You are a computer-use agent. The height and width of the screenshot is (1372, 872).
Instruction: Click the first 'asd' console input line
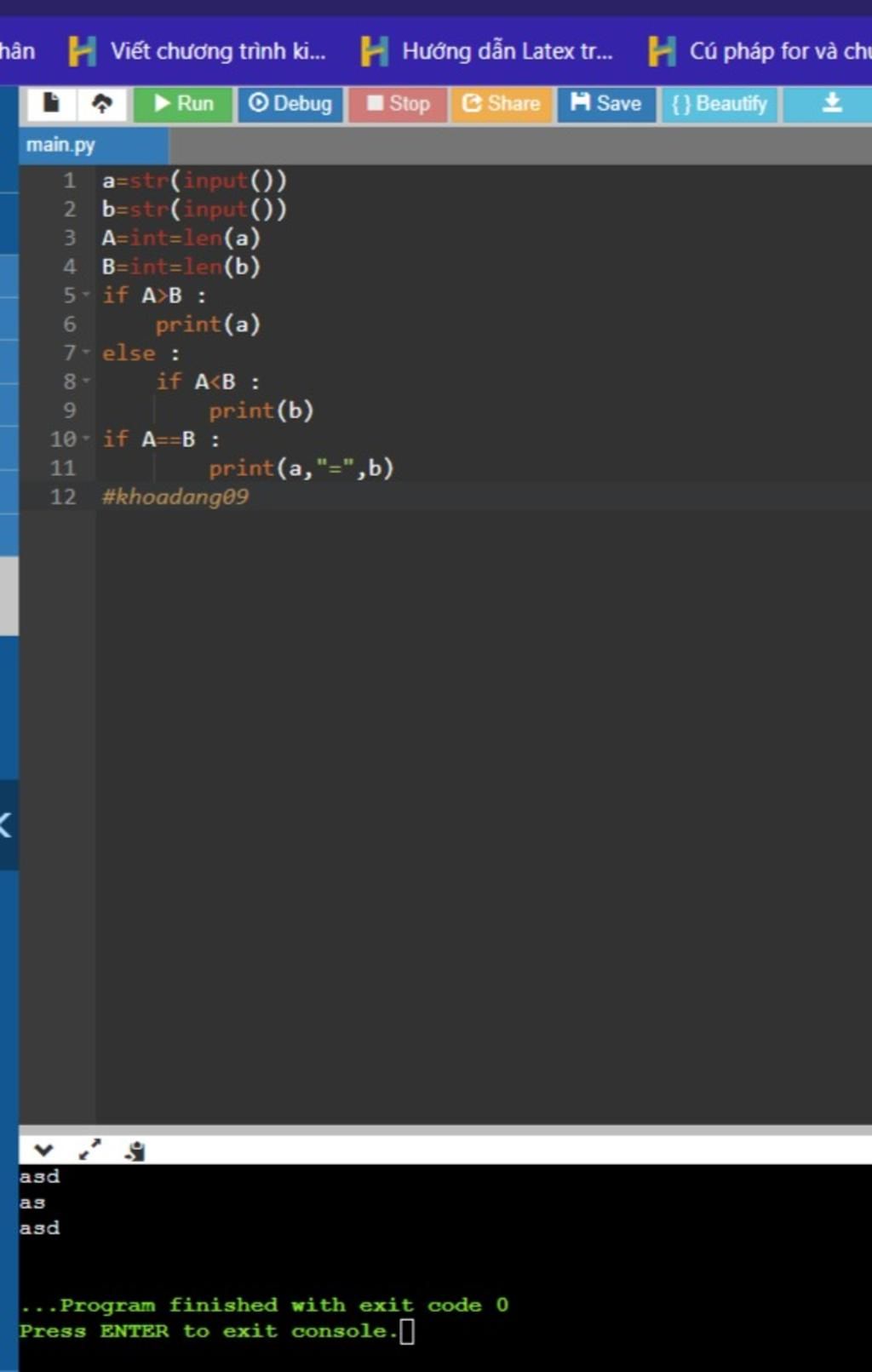40,1176
